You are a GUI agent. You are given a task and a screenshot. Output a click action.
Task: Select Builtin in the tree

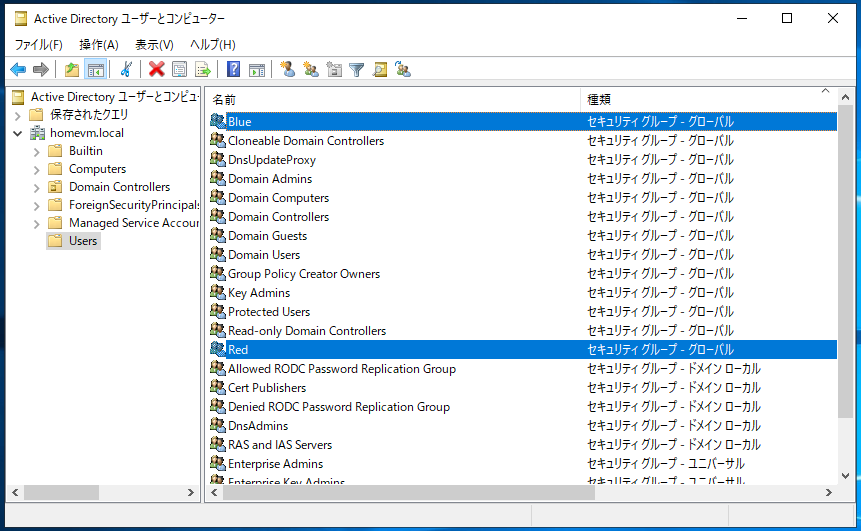pos(86,150)
